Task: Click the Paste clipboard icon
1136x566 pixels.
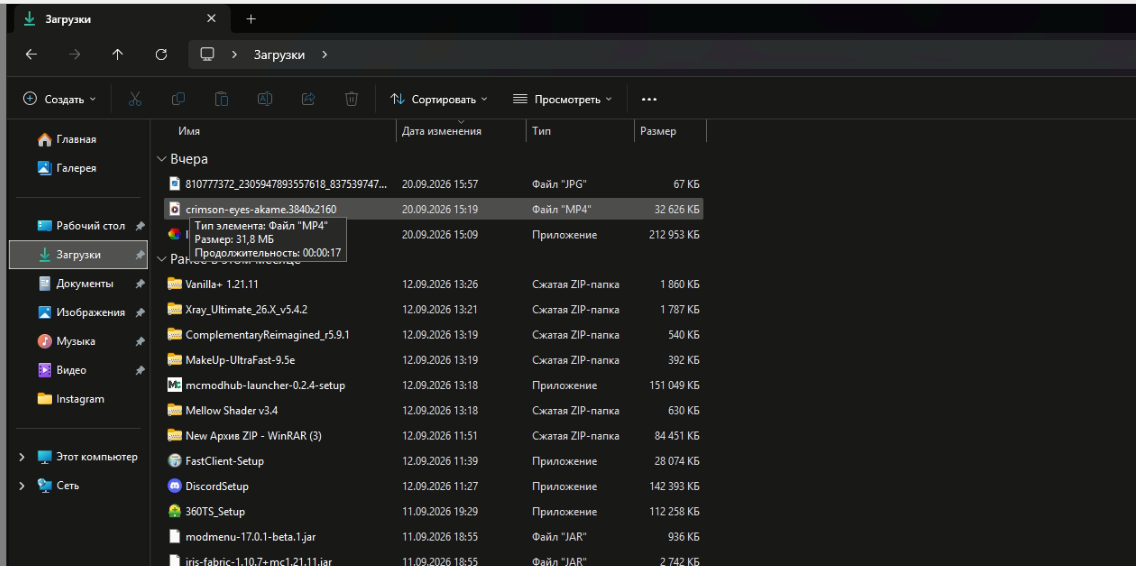Action: (222, 99)
